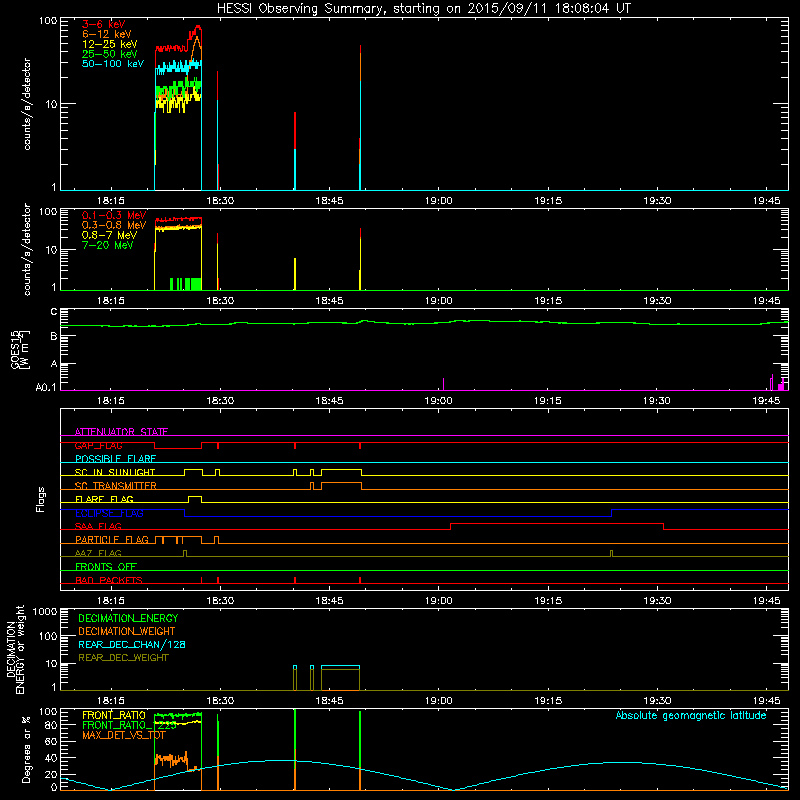Image resolution: width=800 pixels, height=800 pixels.
Task: Click the DECIMATION_WEIGHT legend label
Action: pos(127,631)
